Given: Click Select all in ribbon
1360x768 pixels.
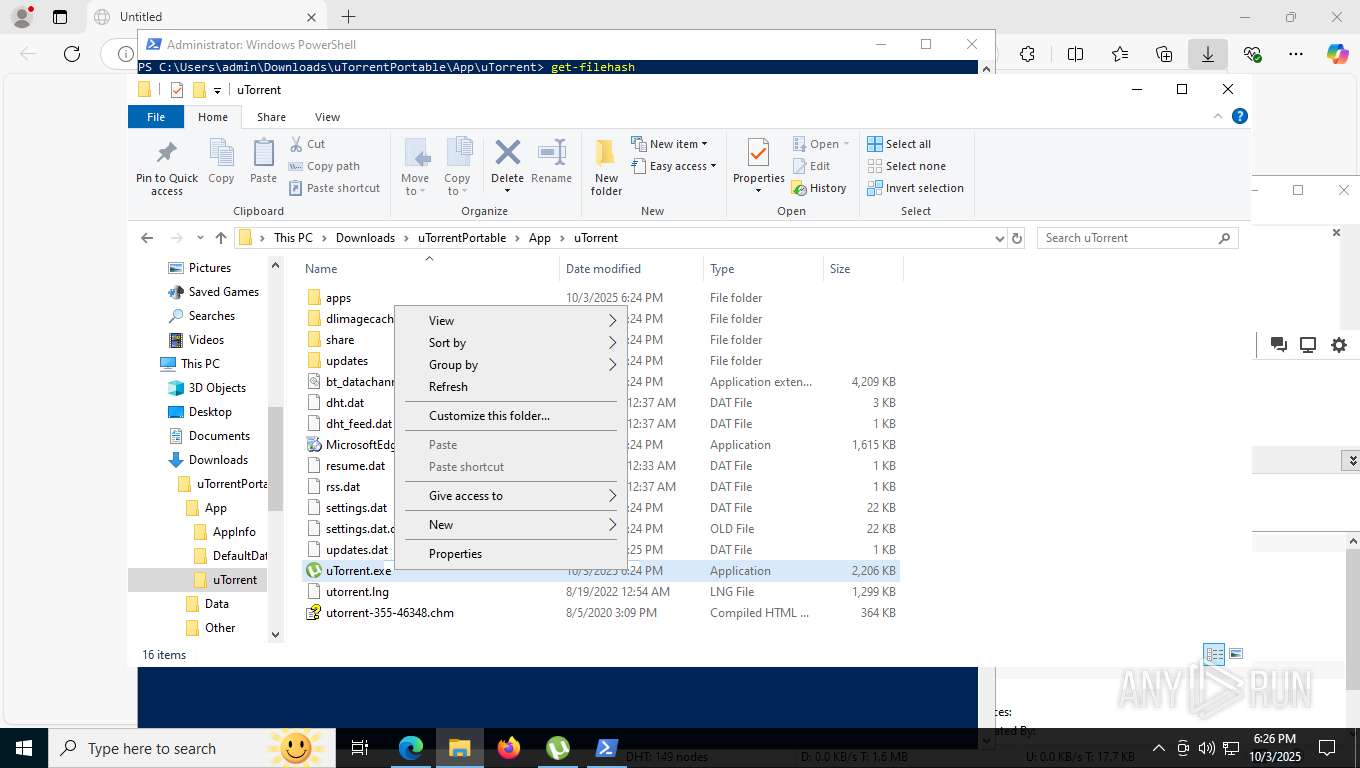Looking at the screenshot, I should pos(899,144).
